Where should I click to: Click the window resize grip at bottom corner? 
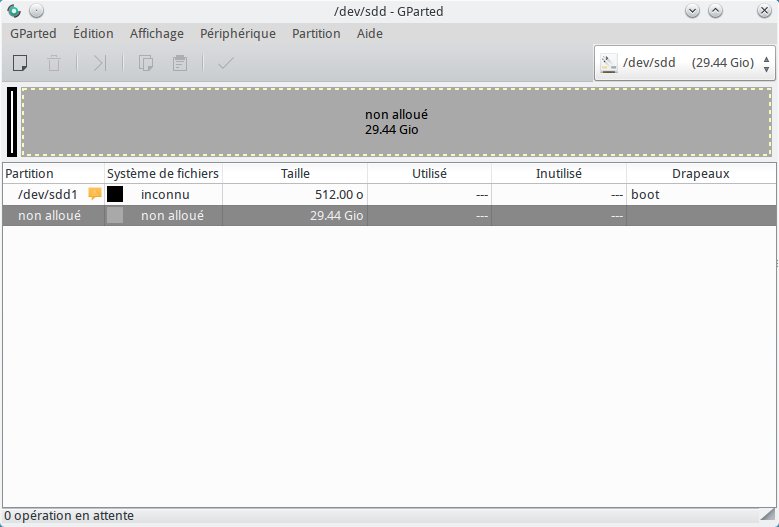[x=767, y=515]
